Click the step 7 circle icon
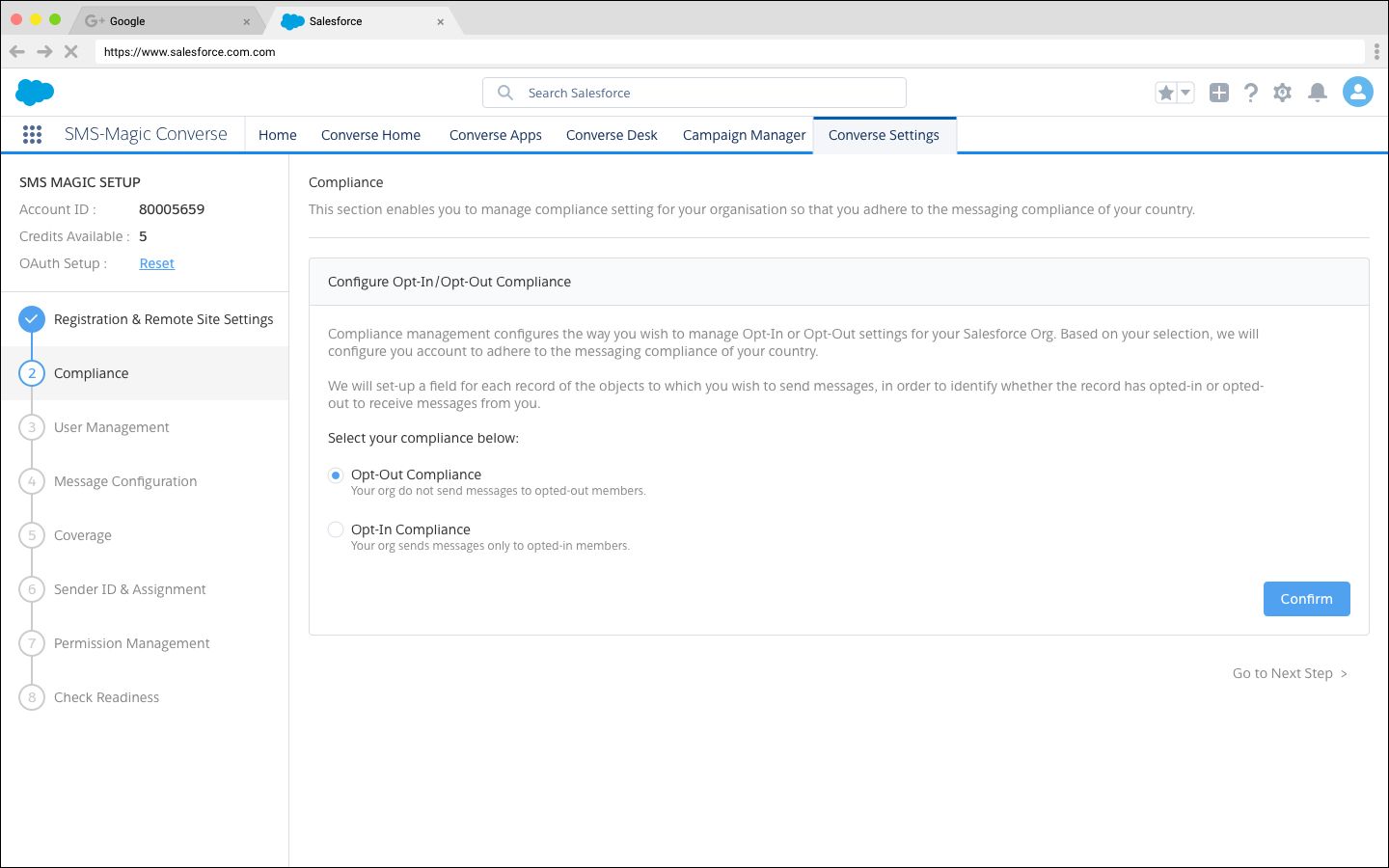1389x868 pixels. [32, 643]
